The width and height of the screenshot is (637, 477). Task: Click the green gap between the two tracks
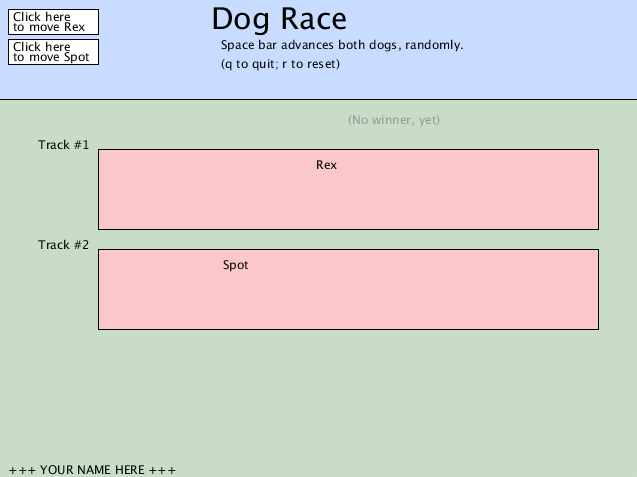350,240
